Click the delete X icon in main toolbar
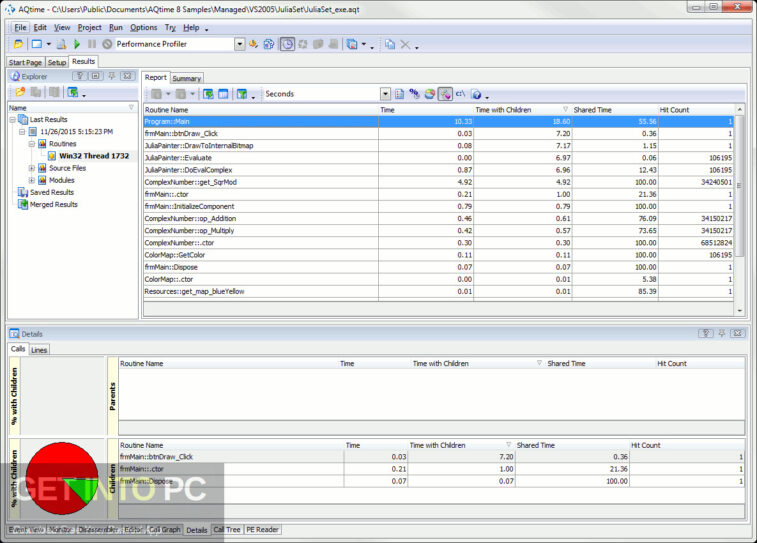Screen dimensions: 757x543 click(x=405, y=44)
